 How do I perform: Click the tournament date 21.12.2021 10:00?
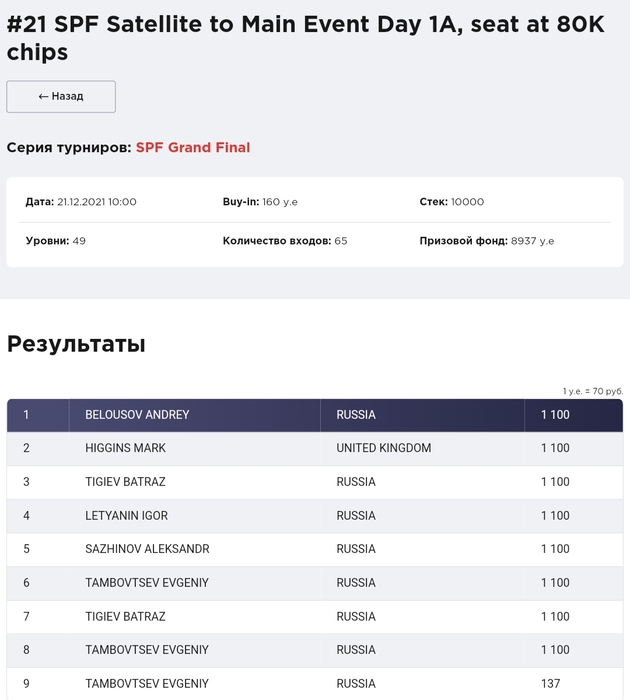(x=97, y=202)
